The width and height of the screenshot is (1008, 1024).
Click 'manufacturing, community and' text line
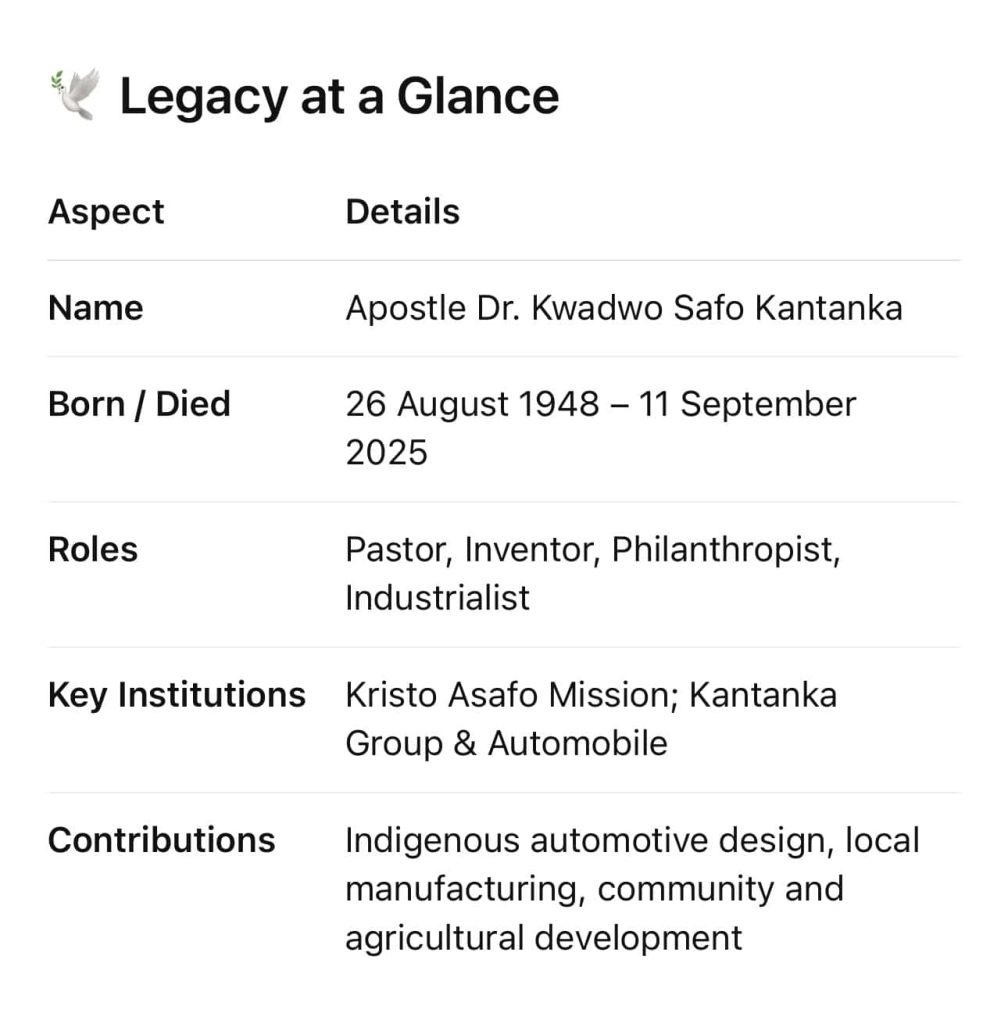595,889
